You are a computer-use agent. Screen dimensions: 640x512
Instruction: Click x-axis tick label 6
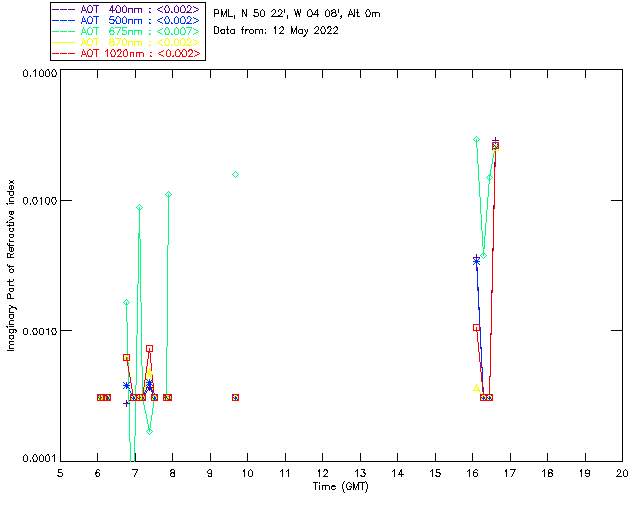98,473
